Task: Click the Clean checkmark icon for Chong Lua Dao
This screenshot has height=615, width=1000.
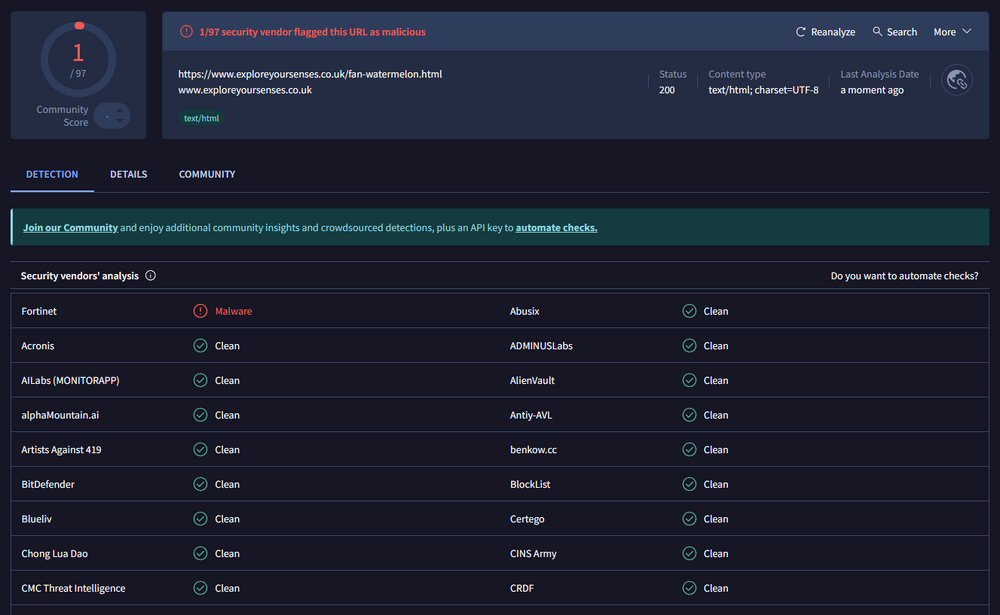Action: (x=200, y=554)
